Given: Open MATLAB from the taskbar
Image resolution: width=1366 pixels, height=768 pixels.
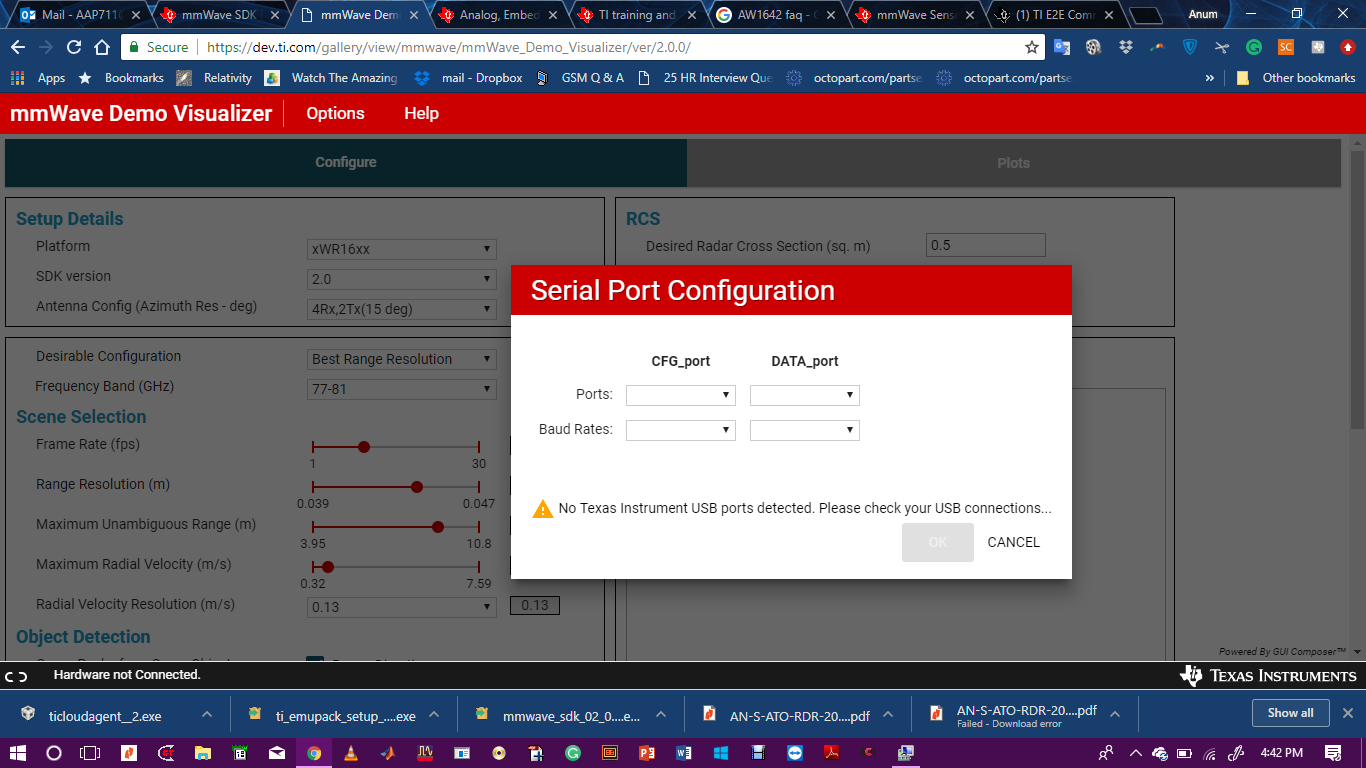Looking at the screenshot, I should click(387, 752).
